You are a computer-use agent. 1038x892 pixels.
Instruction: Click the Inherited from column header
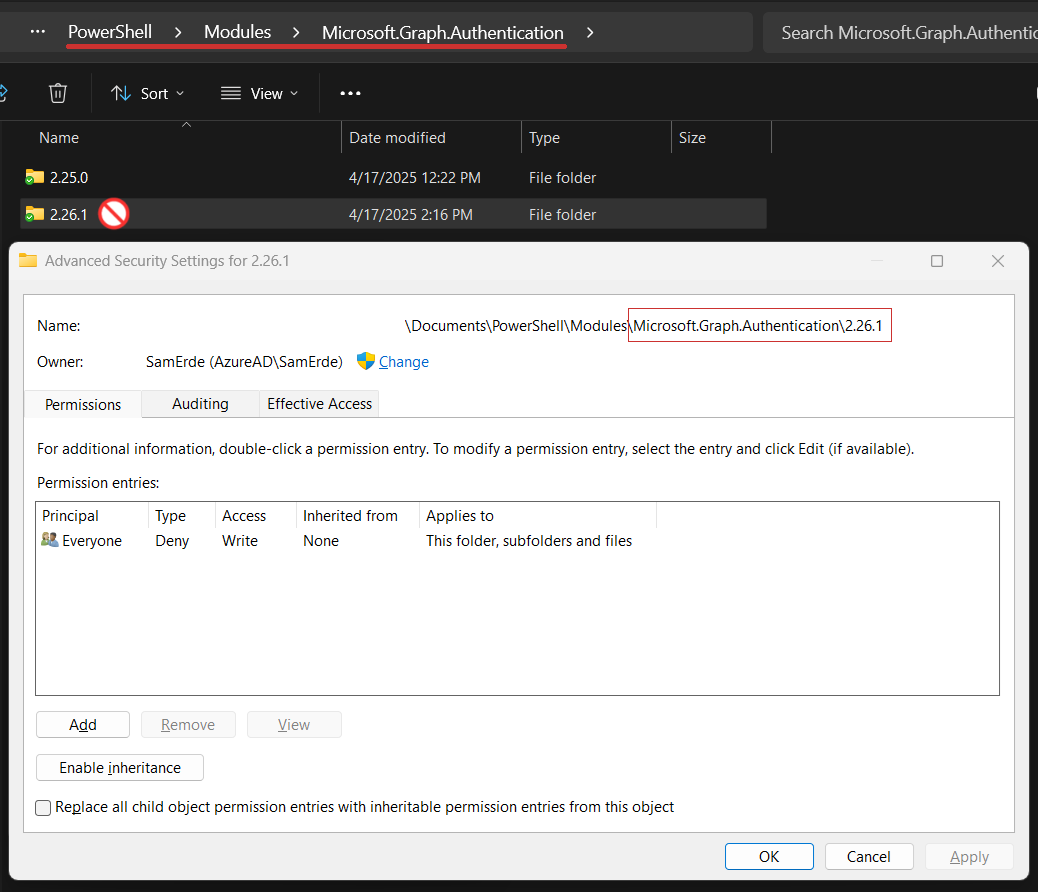point(350,515)
